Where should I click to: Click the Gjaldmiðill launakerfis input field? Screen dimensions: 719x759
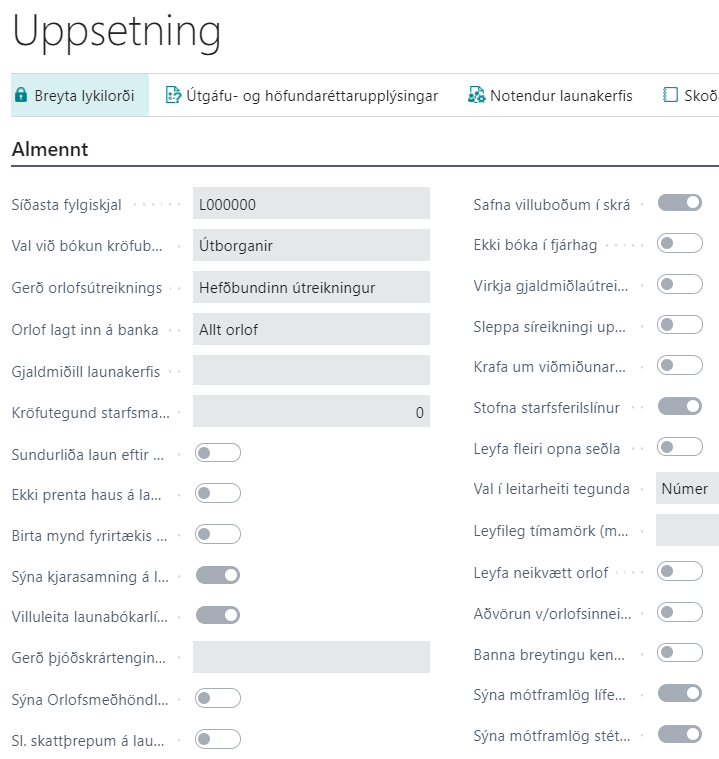click(x=311, y=370)
